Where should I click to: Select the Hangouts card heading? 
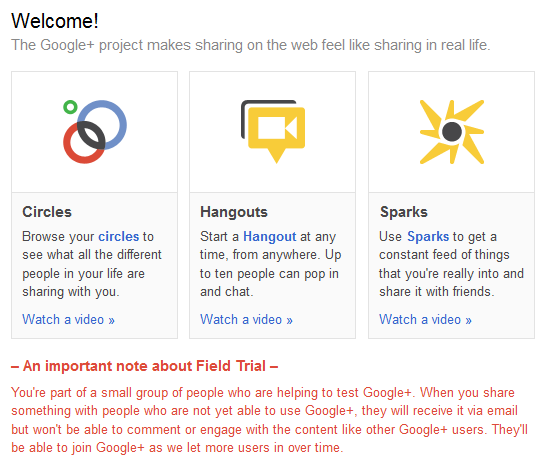click(x=234, y=213)
